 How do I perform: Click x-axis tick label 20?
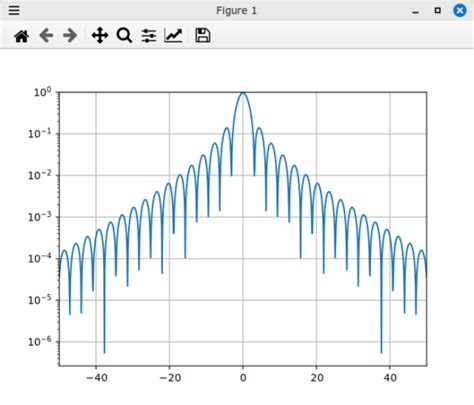tap(317, 378)
